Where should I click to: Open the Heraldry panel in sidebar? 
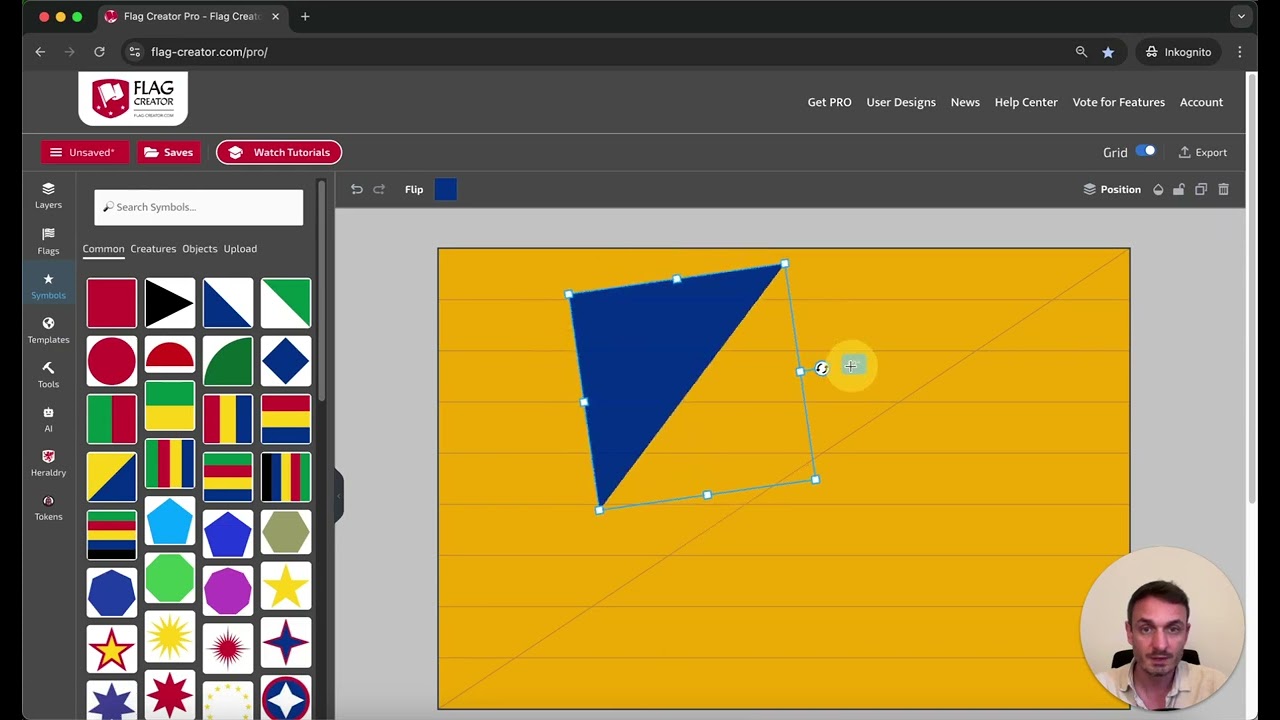coord(48,463)
